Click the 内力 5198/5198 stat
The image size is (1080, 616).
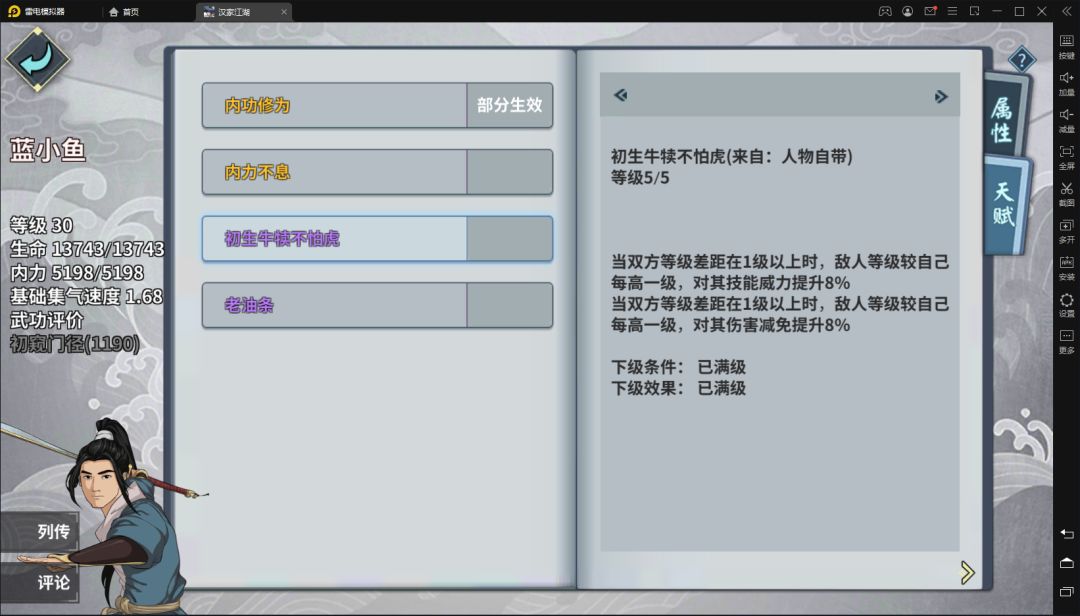77,272
